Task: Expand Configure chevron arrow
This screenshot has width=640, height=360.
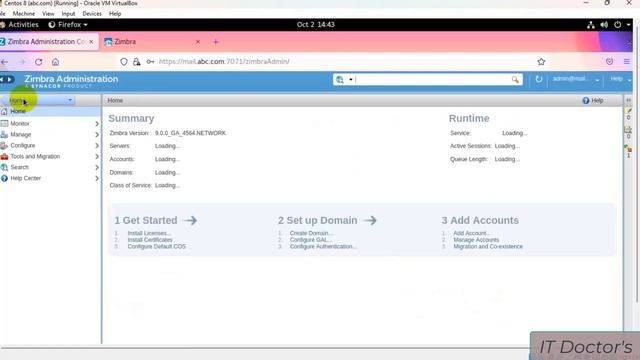Action: pyautogui.click(x=97, y=145)
